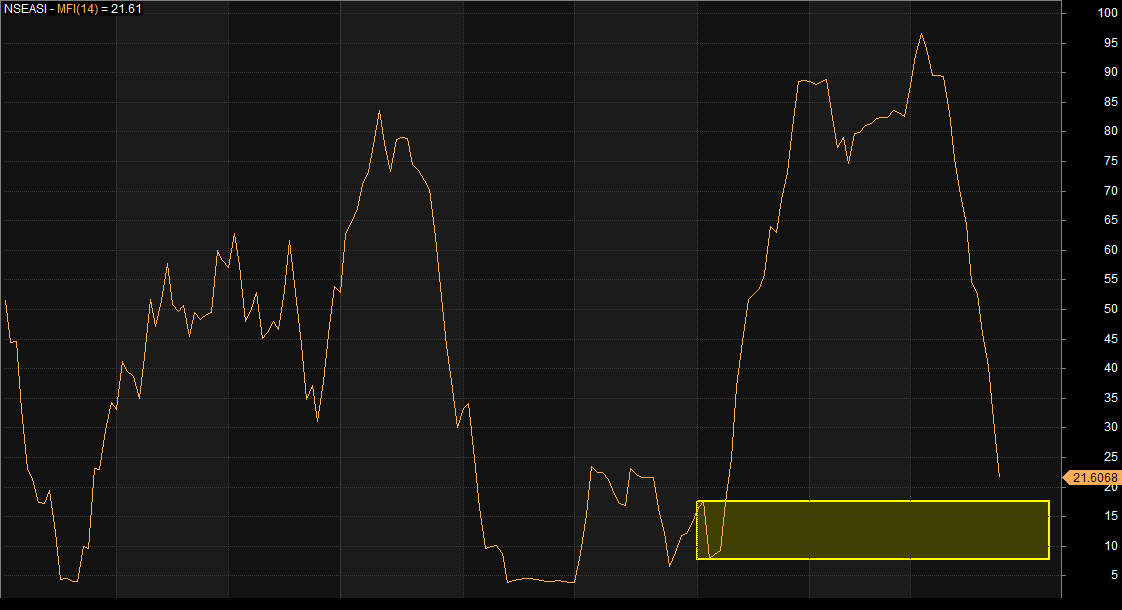Click the 80 label on the y-axis
The width and height of the screenshot is (1122, 610).
1111,131
